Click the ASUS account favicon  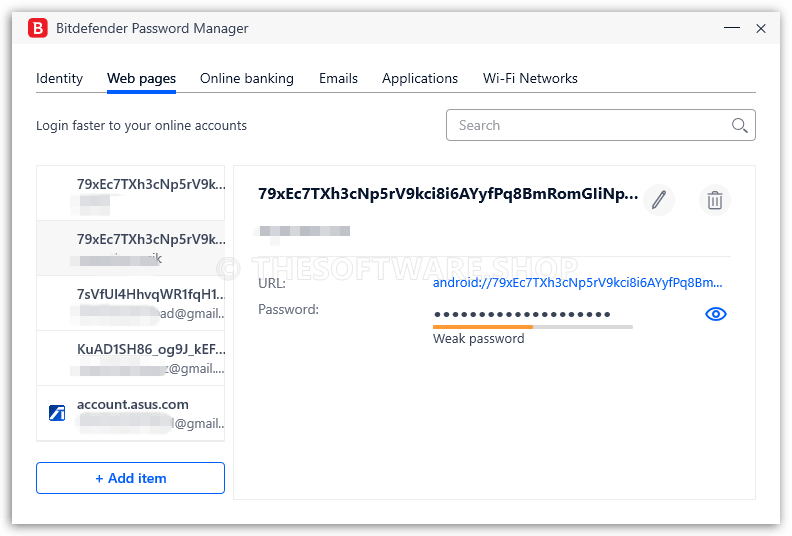click(57, 413)
